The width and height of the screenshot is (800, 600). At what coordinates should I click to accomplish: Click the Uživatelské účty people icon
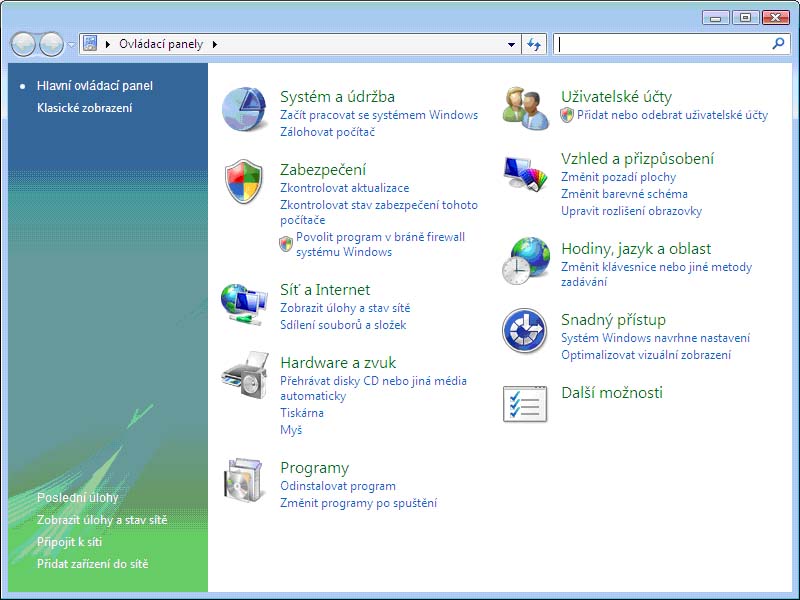point(526,108)
